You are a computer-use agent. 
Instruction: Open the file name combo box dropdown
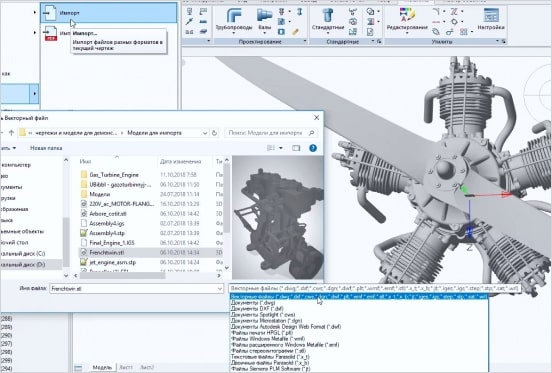pos(220,289)
